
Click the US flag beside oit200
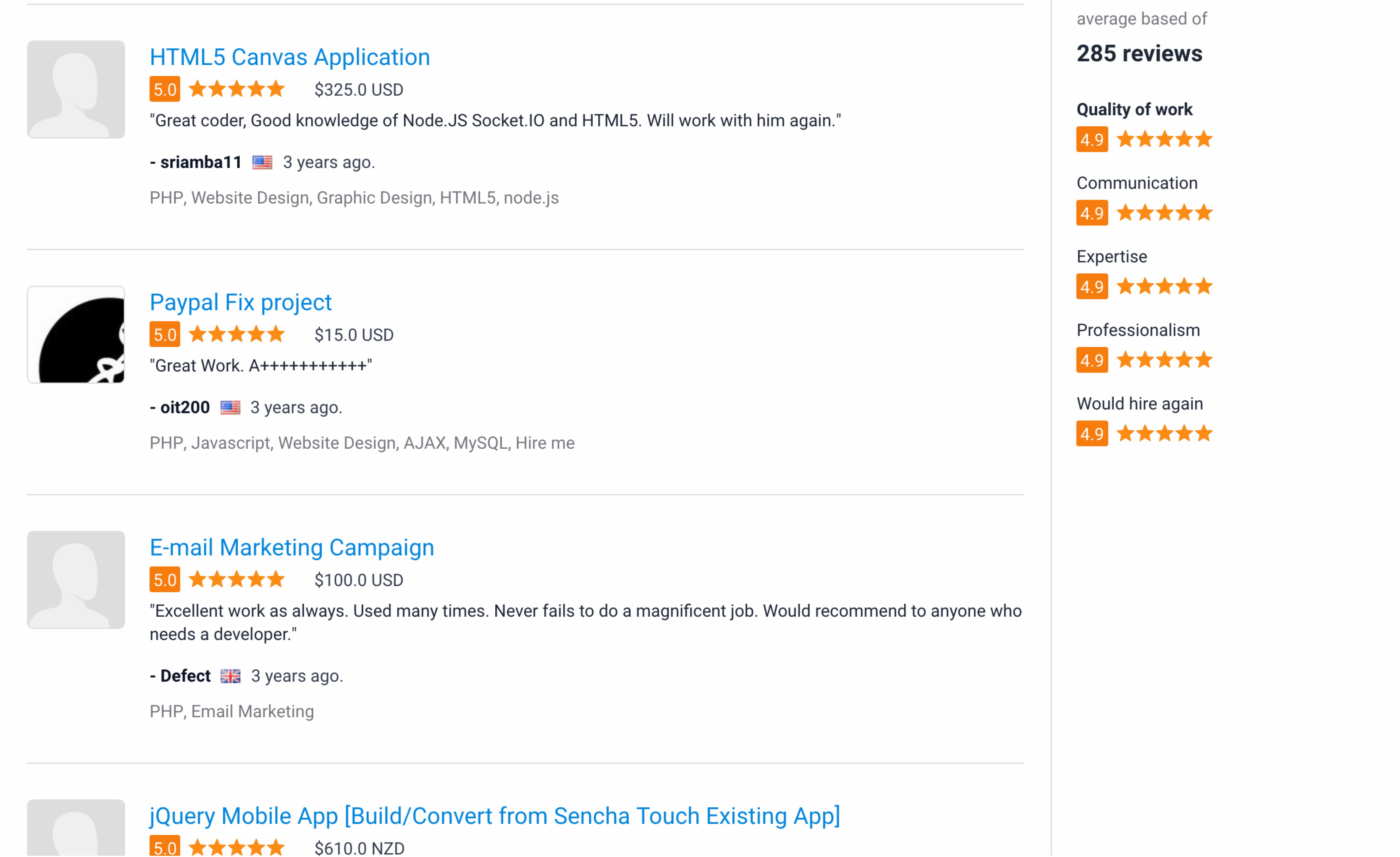coord(230,407)
